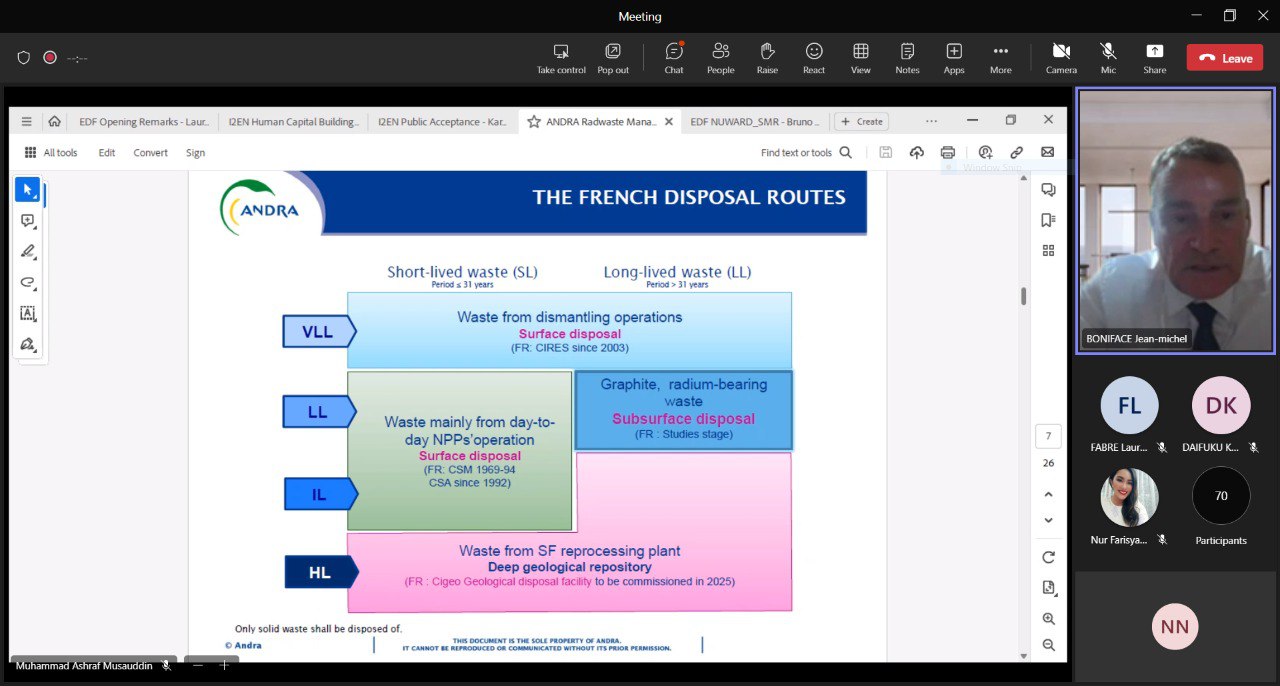Open the View layout options
Screen dimensions: 1280x686
click(x=860, y=58)
